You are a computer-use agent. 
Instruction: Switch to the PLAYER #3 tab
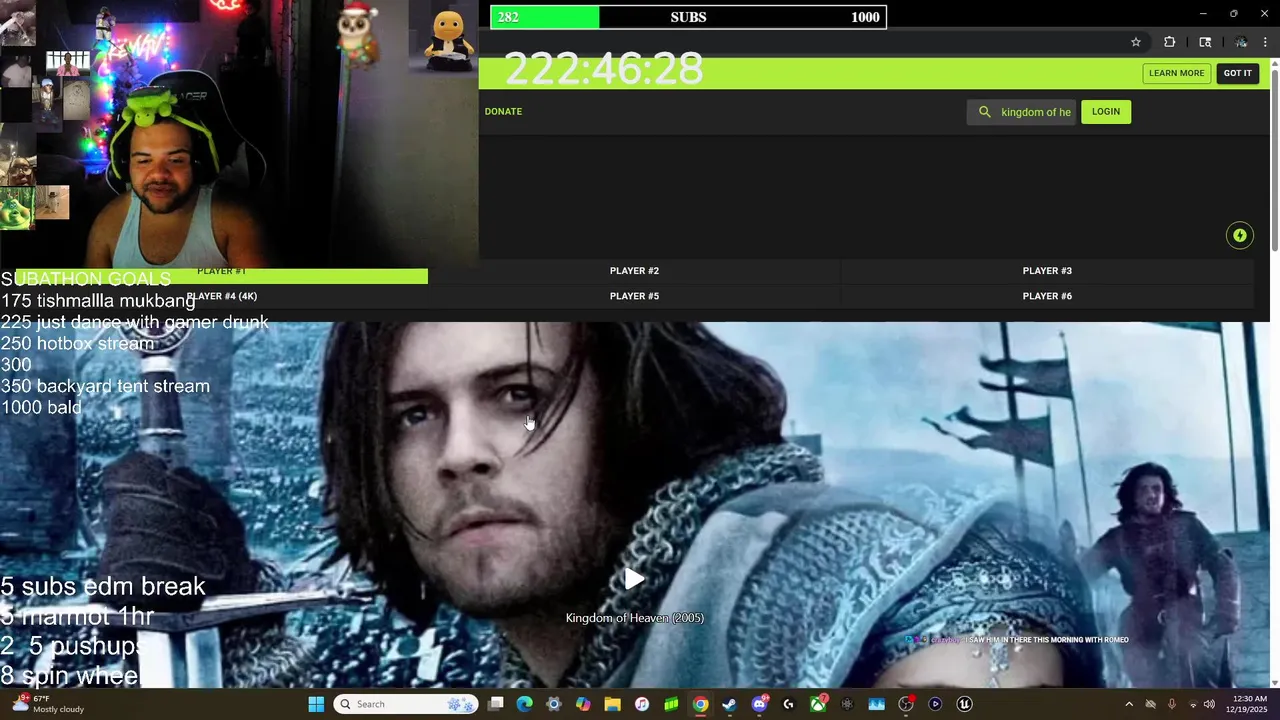point(1047,271)
